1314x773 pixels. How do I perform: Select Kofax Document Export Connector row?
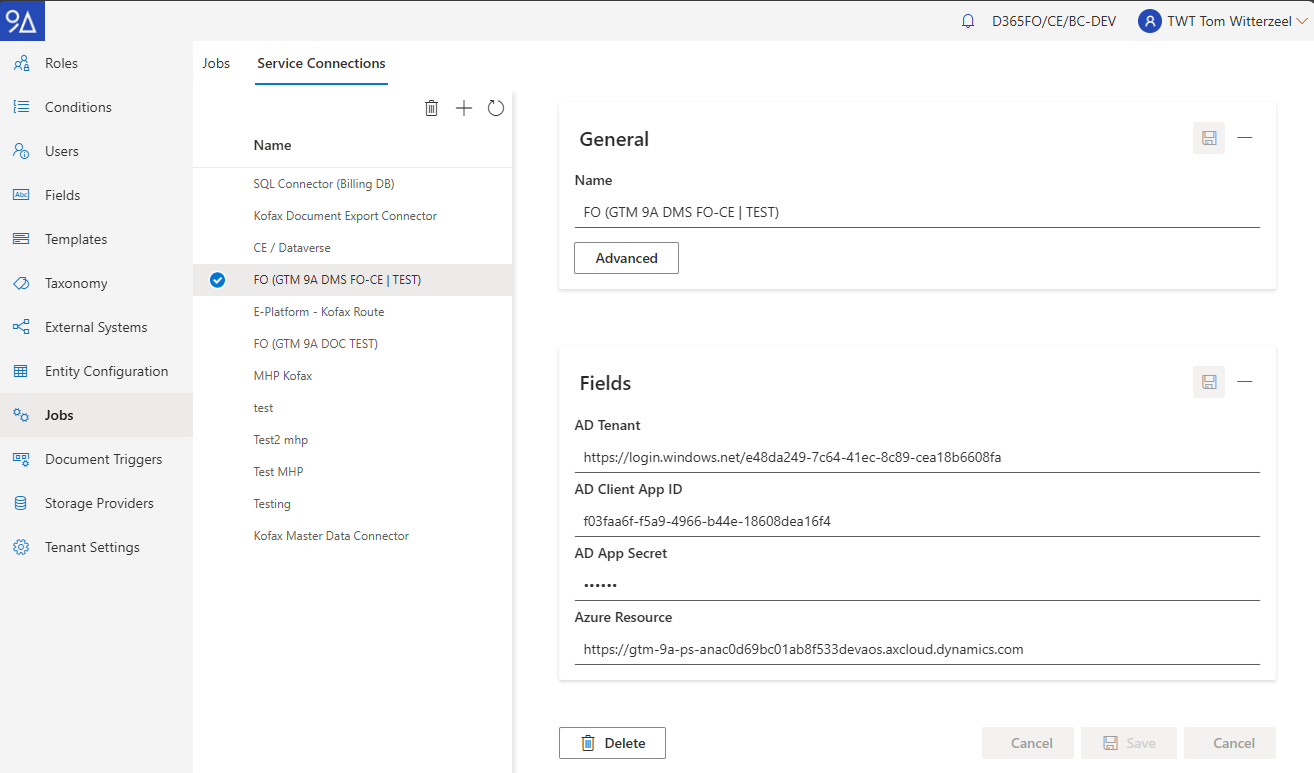pyautogui.click(x=352, y=216)
